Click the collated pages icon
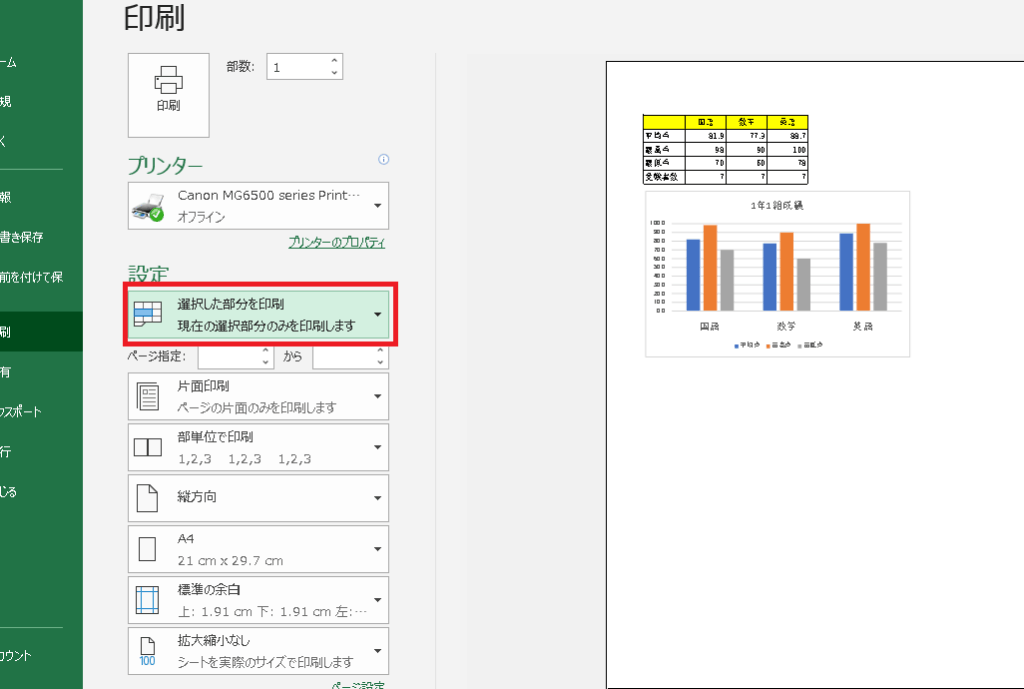Image resolution: width=1024 pixels, height=689 pixels. [x=148, y=447]
